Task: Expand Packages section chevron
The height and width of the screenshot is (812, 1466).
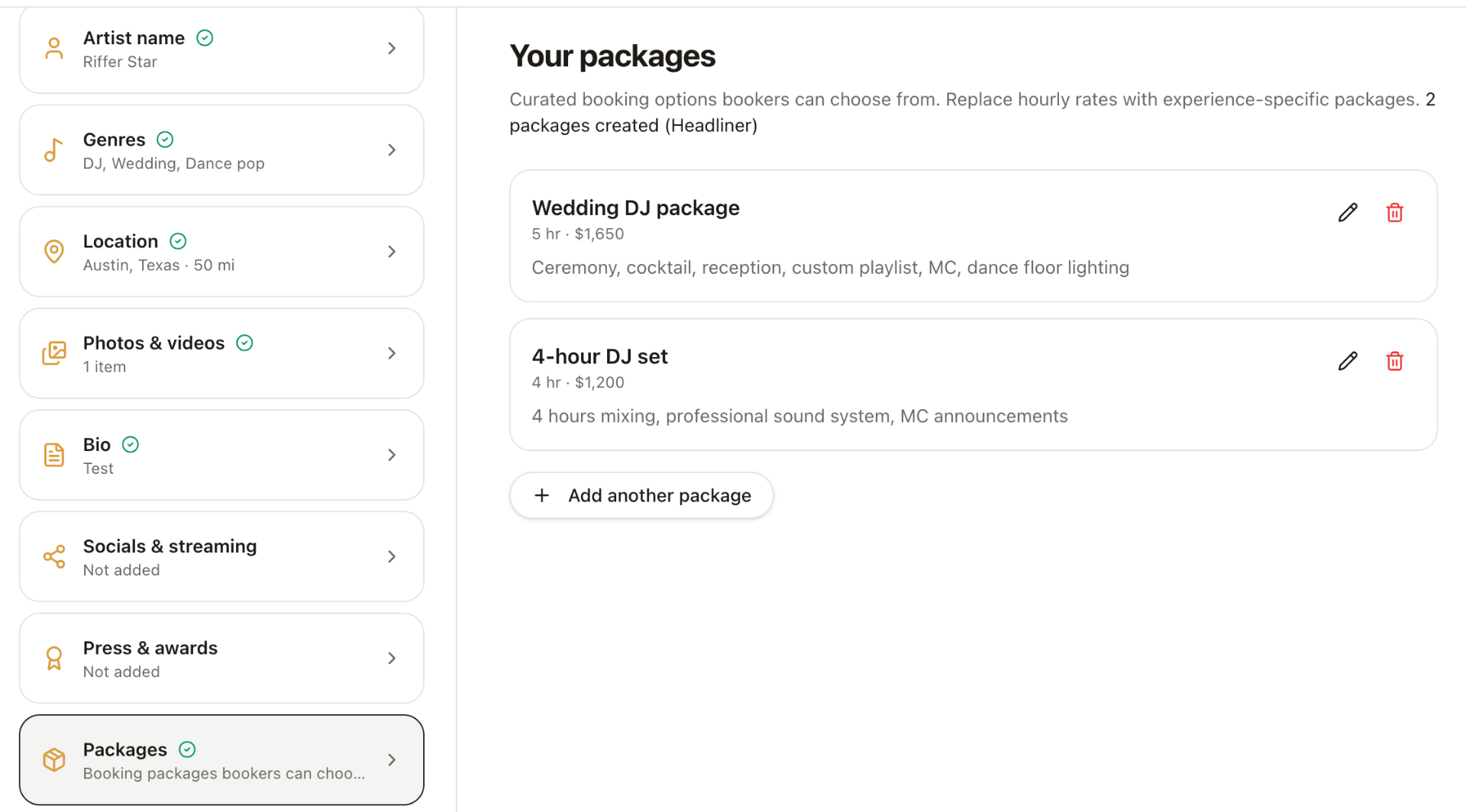Action: pos(392,759)
